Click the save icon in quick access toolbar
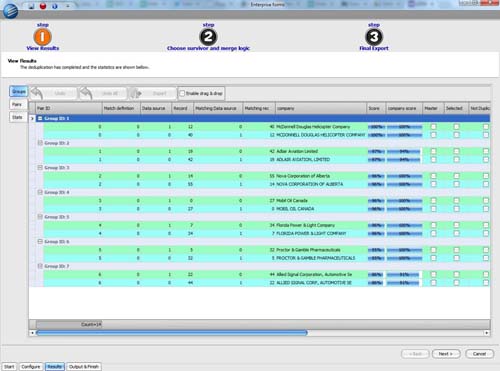 tap(31, 6)
